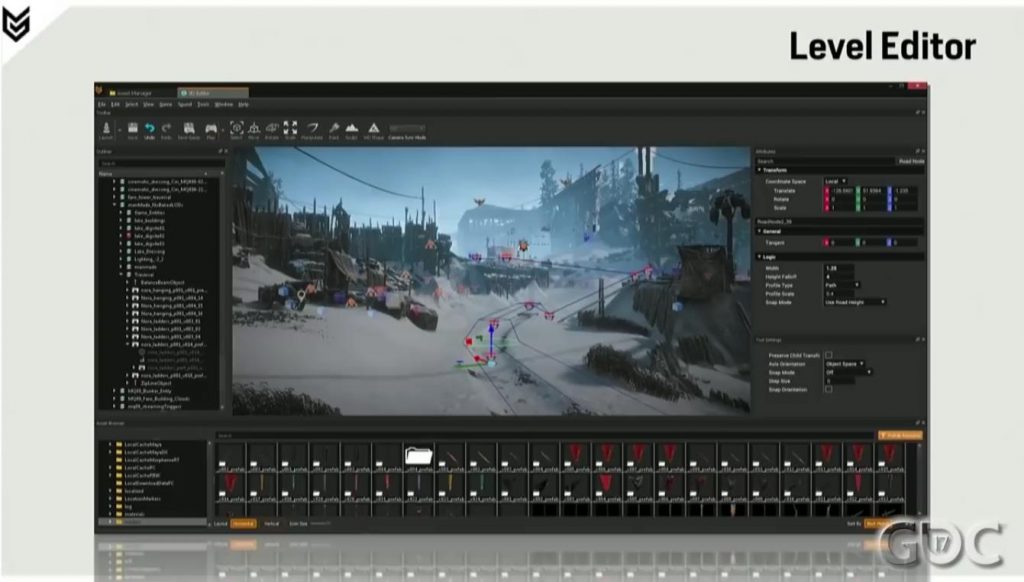Collapse the Transform section

[x=760, y=170]
